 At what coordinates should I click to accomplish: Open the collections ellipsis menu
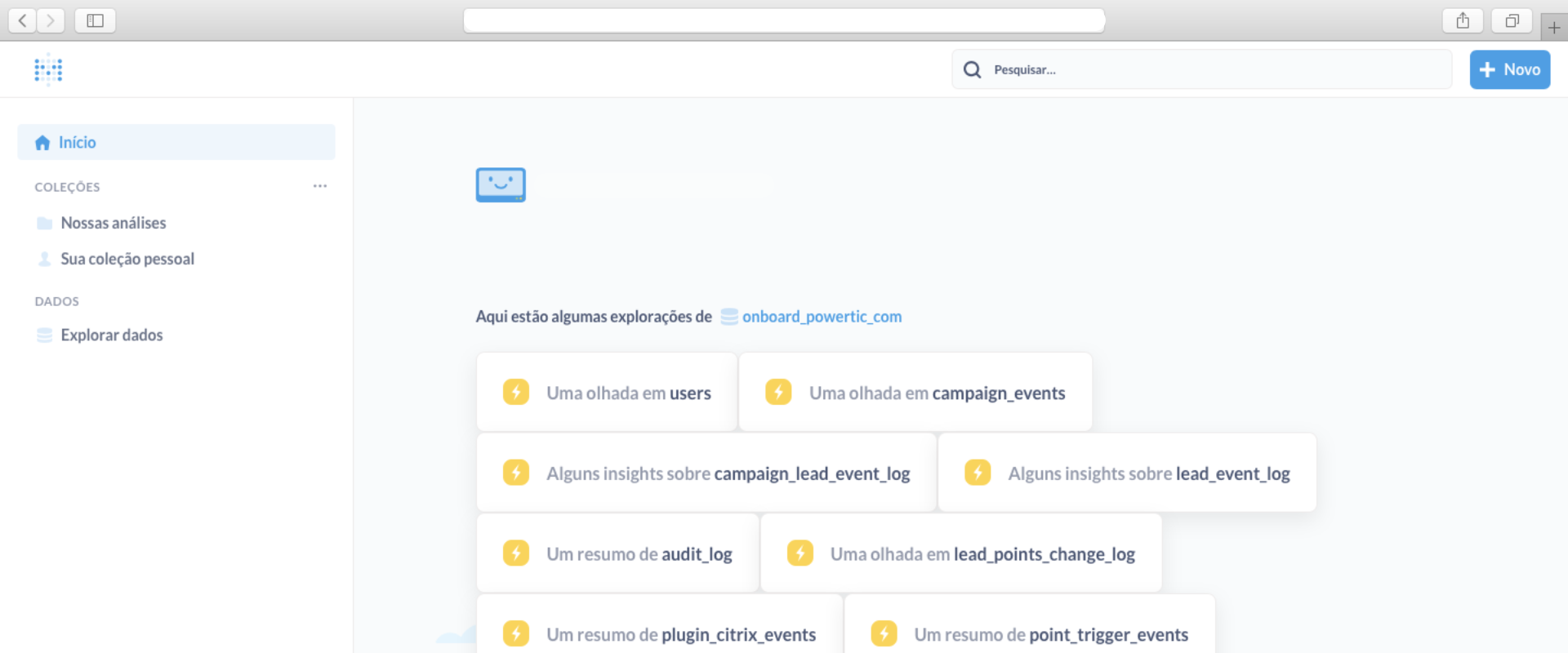319,186
